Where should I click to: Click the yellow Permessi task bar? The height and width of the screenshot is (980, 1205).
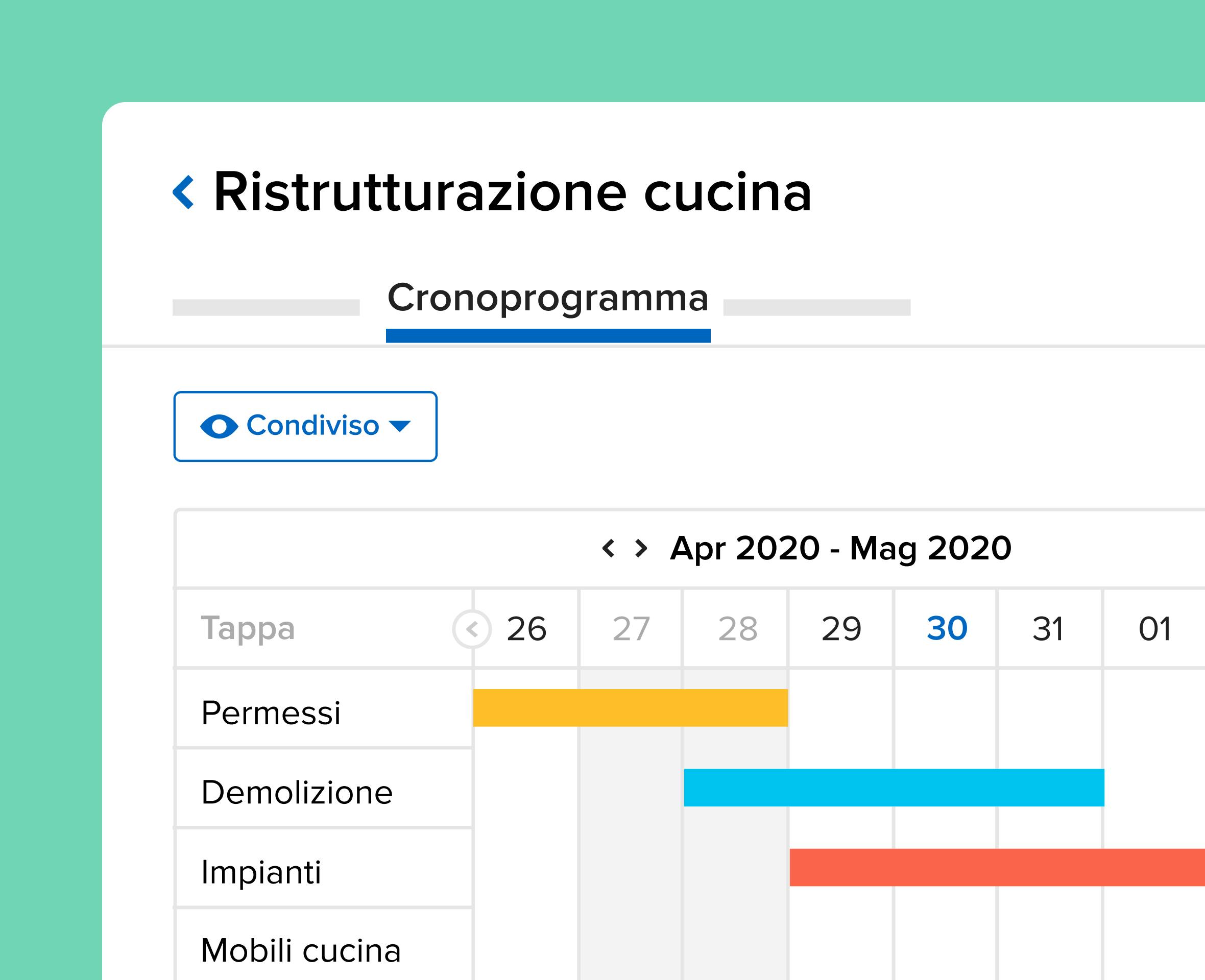coord(630,708)
